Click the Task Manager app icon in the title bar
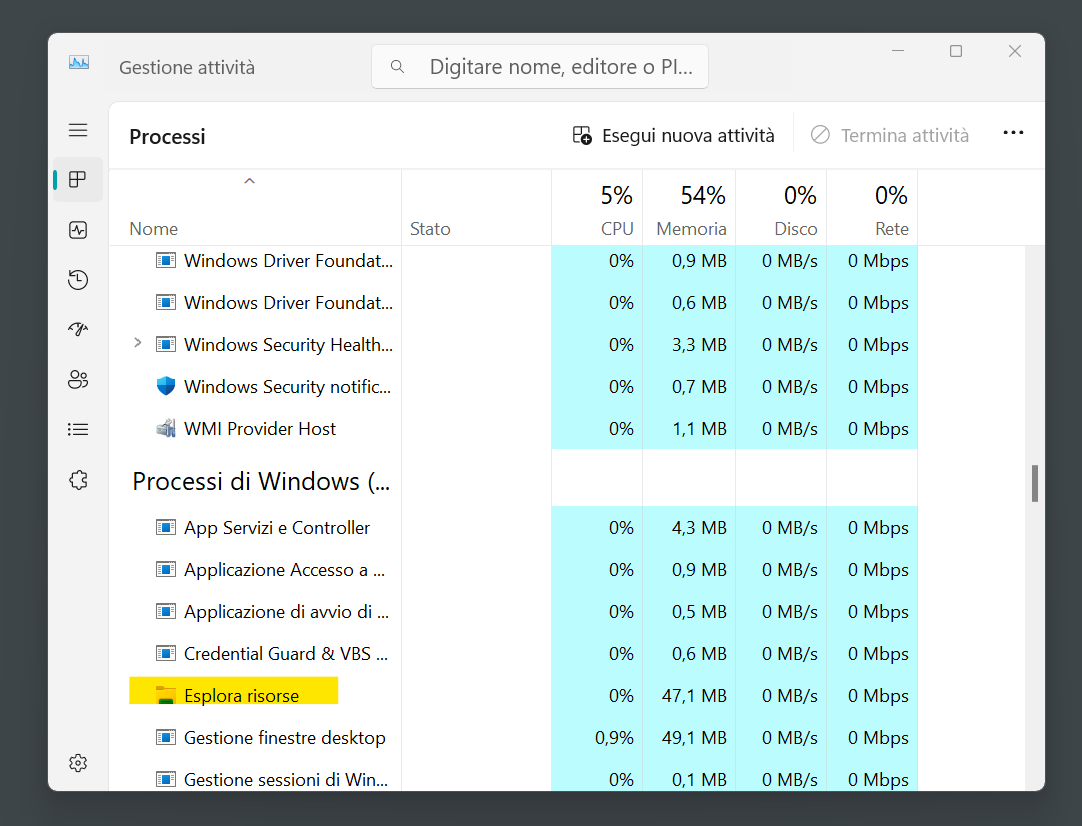 79,63
